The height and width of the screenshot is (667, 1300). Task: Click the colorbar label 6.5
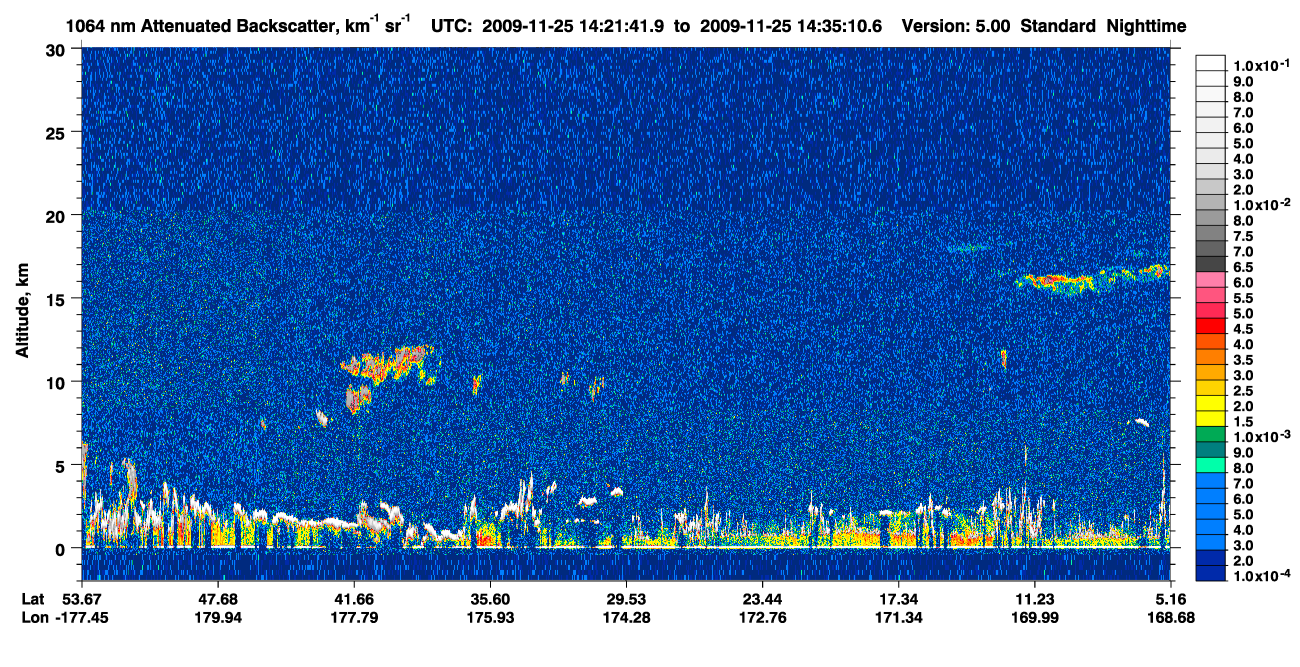point(1243,267)
